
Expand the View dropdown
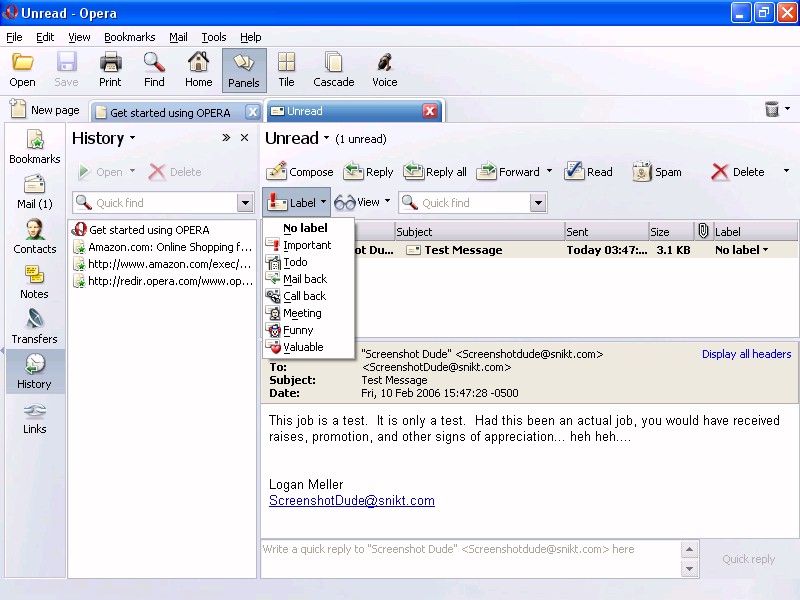click(x=363, y=203)
